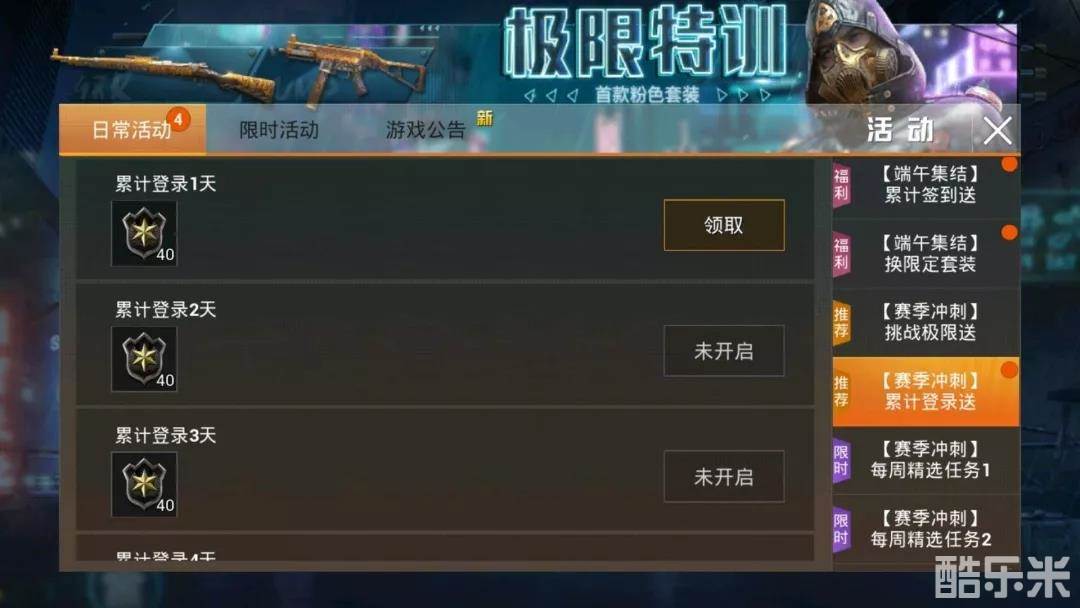Click the 福利 tag beside 累计签到送
Image resolution: width=1080 pixels, height=608 pixels.
tap(841, 185)
